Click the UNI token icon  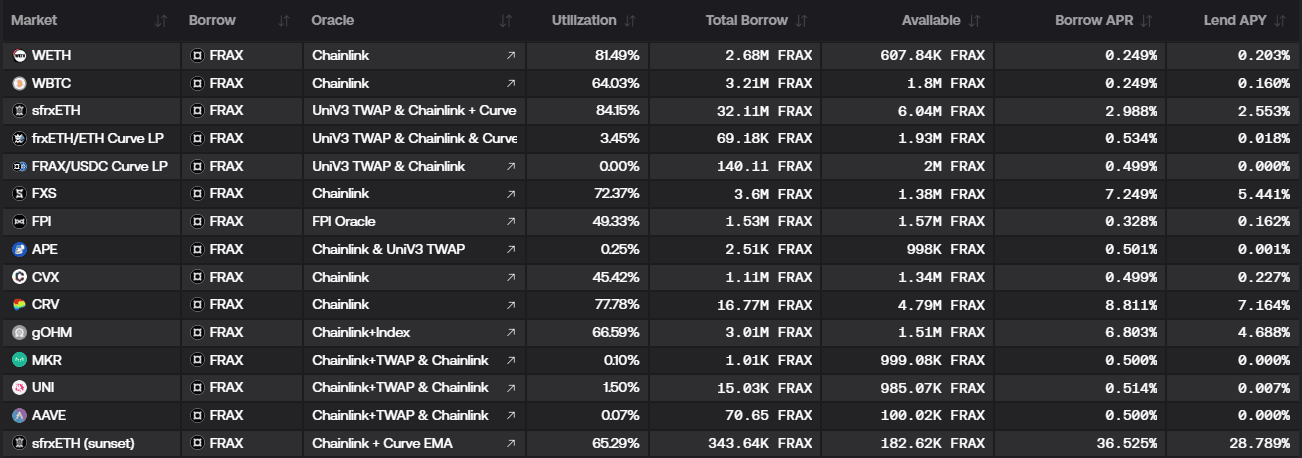[x=19, y=387]
